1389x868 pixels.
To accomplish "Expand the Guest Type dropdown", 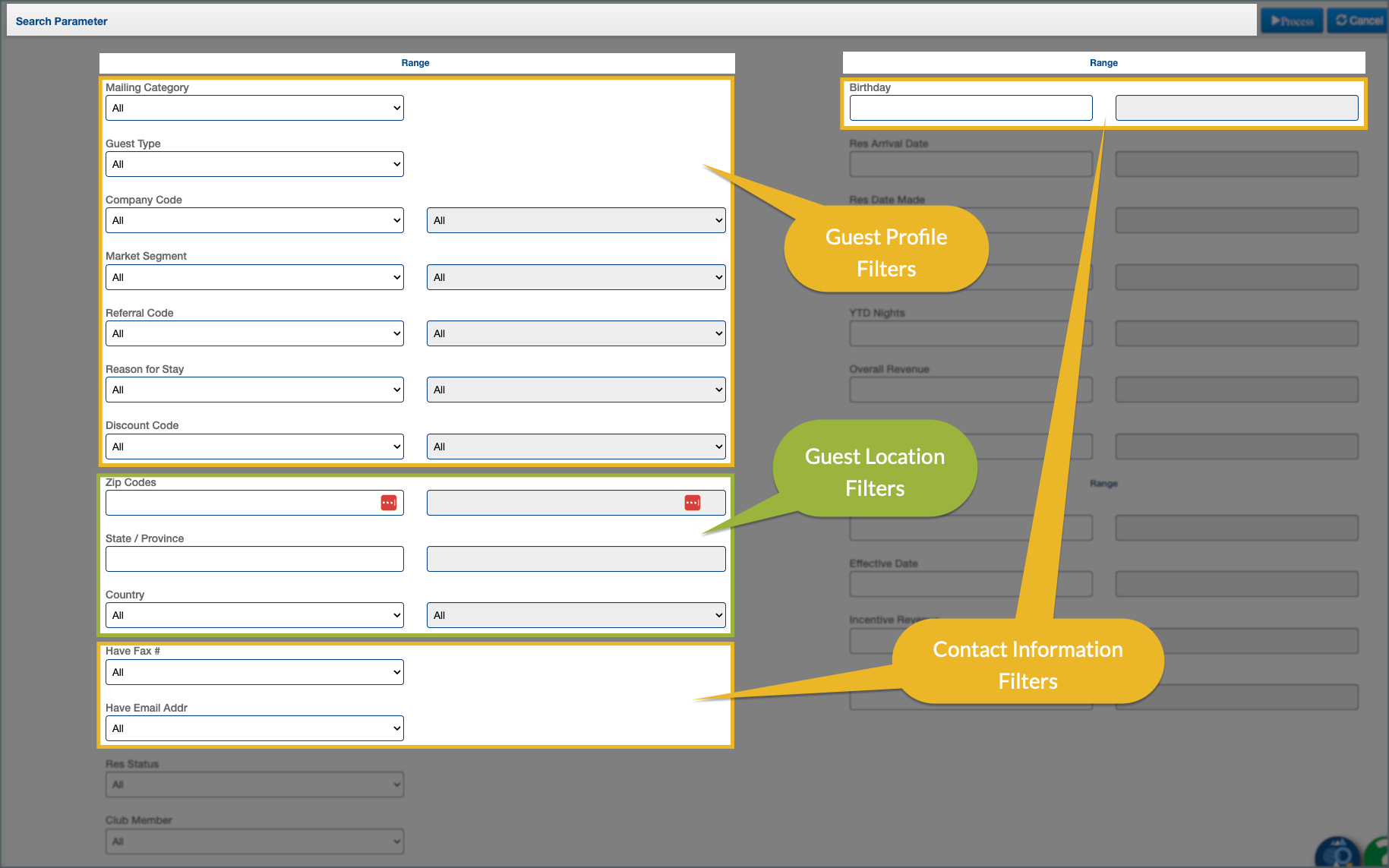I will (x=254, y=164).
